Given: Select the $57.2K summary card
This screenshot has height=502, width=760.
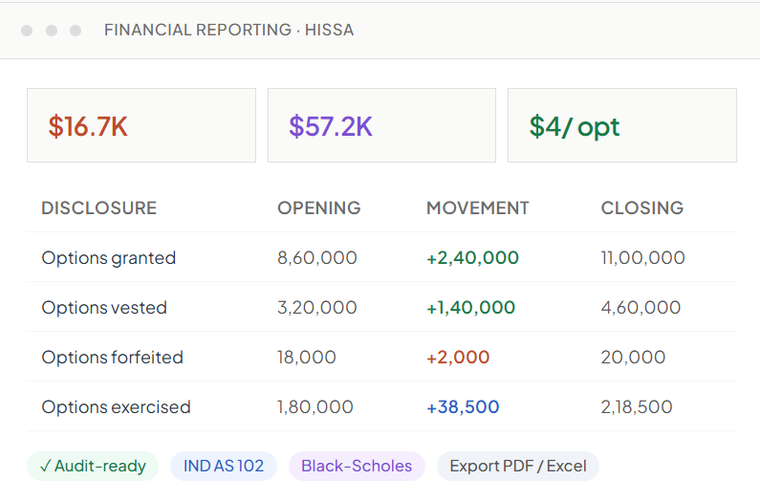Looking at the screenshot, I should click(382, 126).
